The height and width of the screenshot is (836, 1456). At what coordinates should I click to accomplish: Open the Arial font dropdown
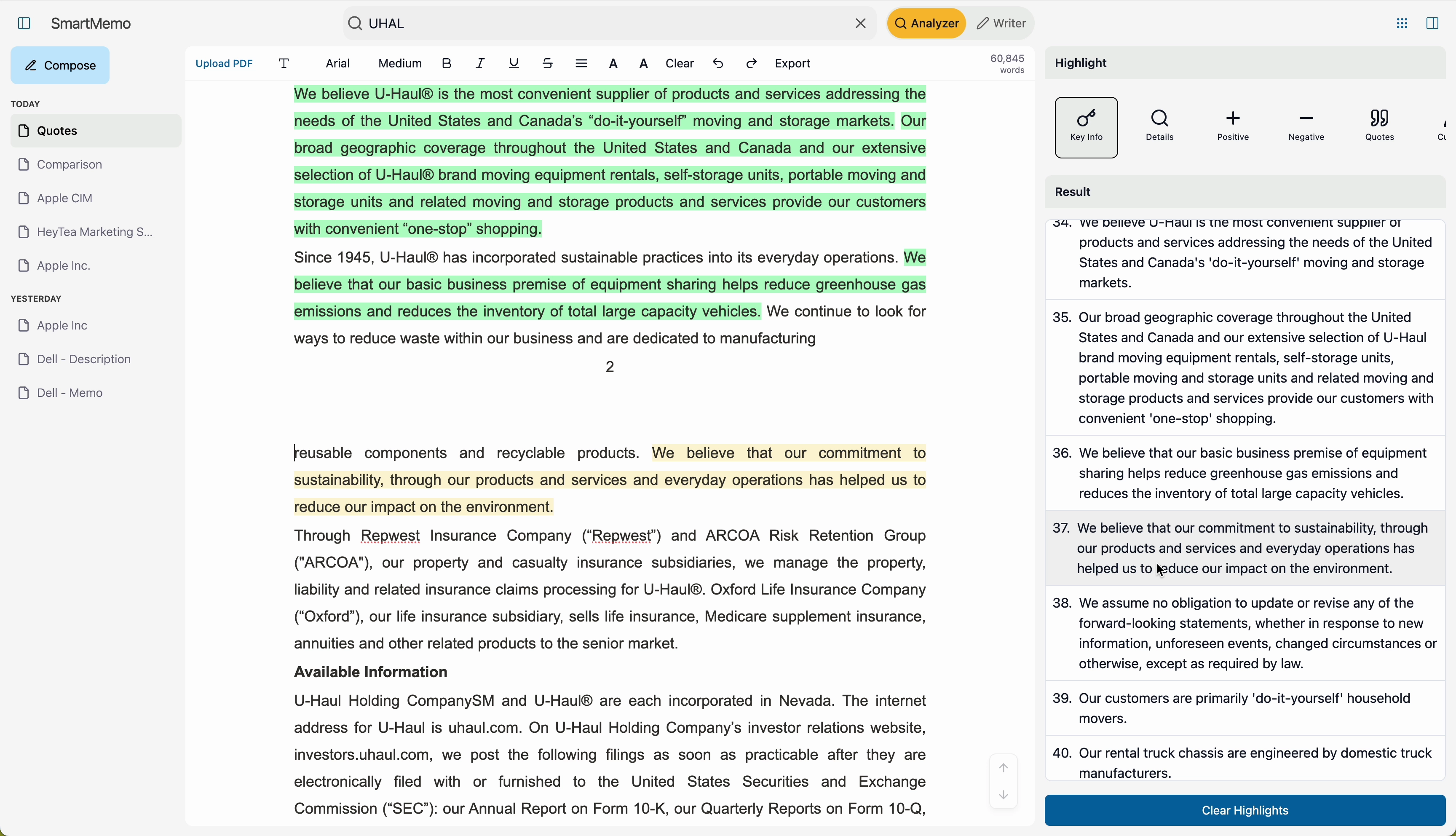(338, 64)
